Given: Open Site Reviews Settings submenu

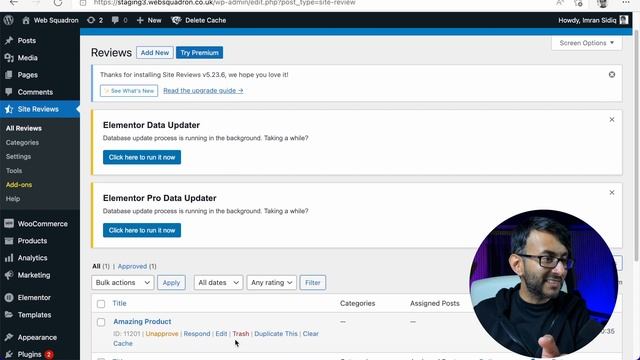Looking at the screenshot, I should [x=18, y=156].
